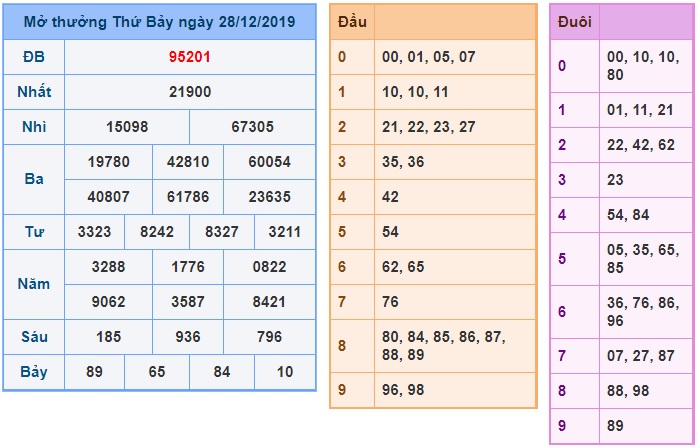This screenshot has height=447, width=697.
Task: Click the Đuôi column header
Action: click(x=574, y=22)
